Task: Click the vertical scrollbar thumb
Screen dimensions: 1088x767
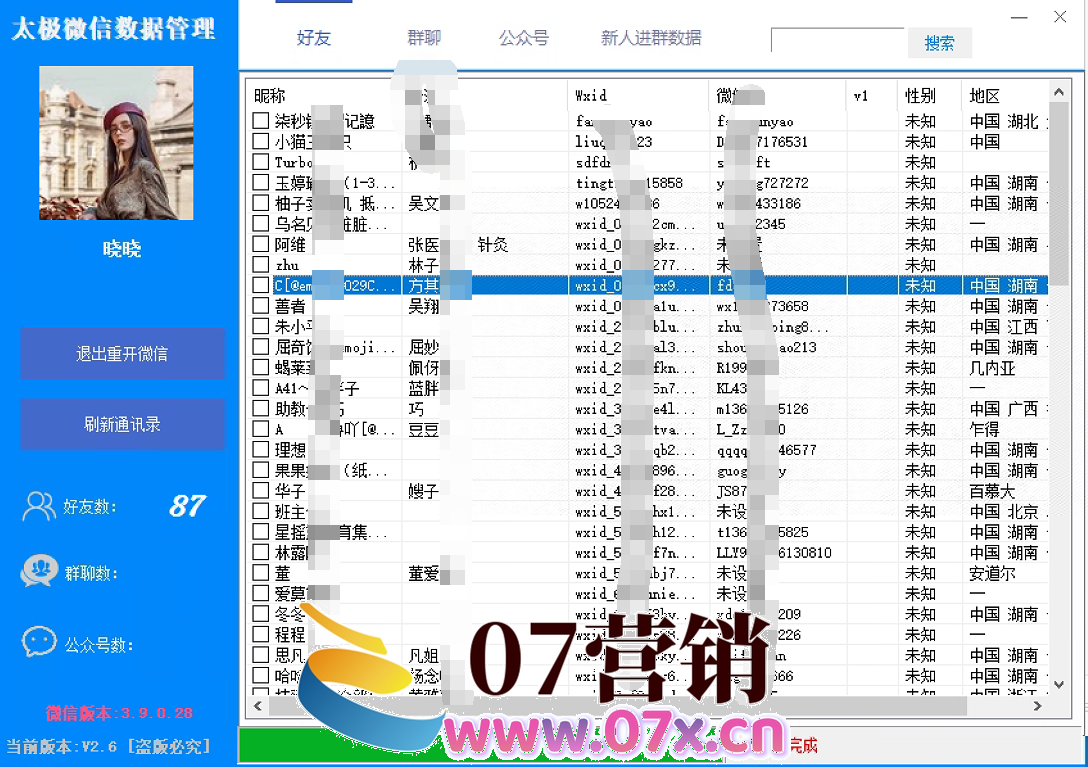Action: click(x=1058, y=192)
